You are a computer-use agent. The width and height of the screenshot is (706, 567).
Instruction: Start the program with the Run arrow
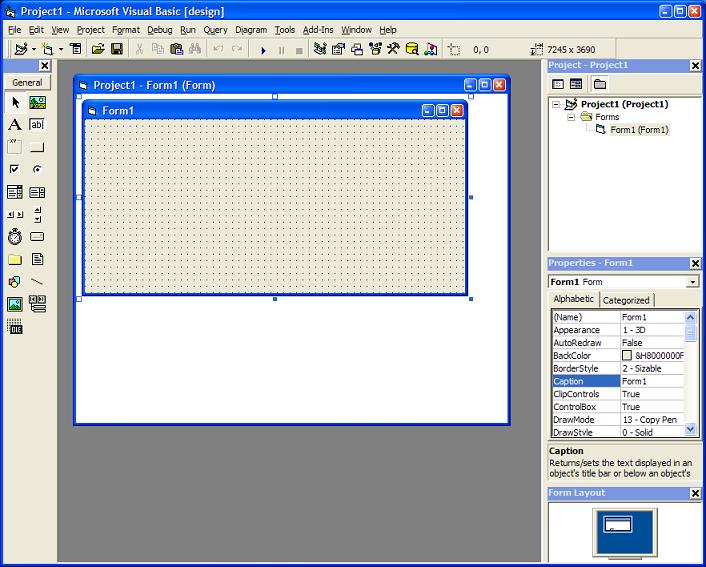coord(263,50)
